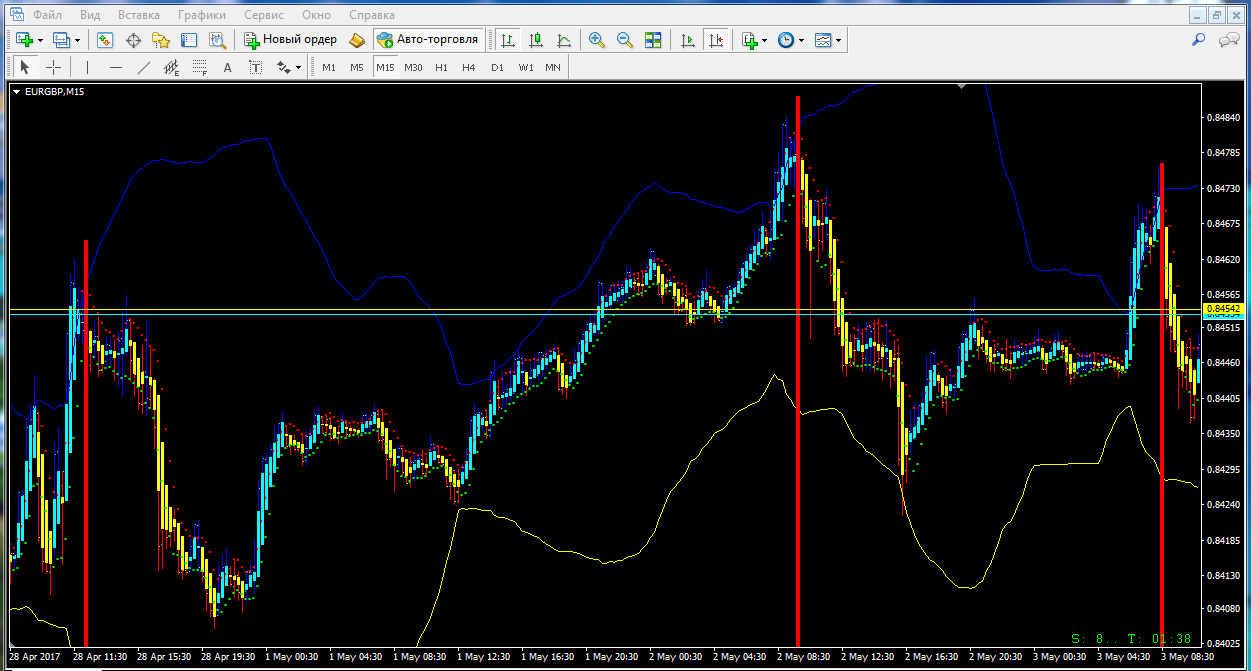Expand the new chart dropdown arrow
Viewport: 1251px width, 671px height.
[40, 40]
